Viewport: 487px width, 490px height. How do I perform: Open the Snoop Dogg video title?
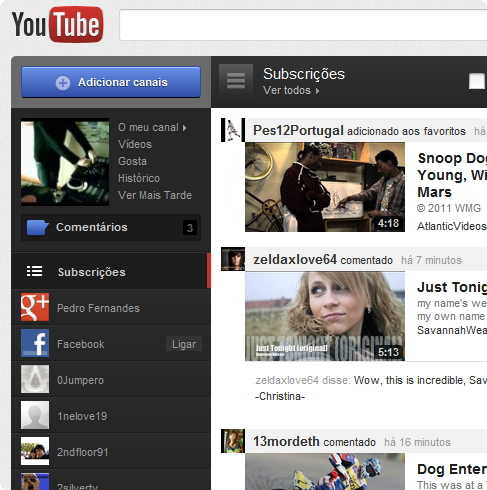tap(452, 175)
